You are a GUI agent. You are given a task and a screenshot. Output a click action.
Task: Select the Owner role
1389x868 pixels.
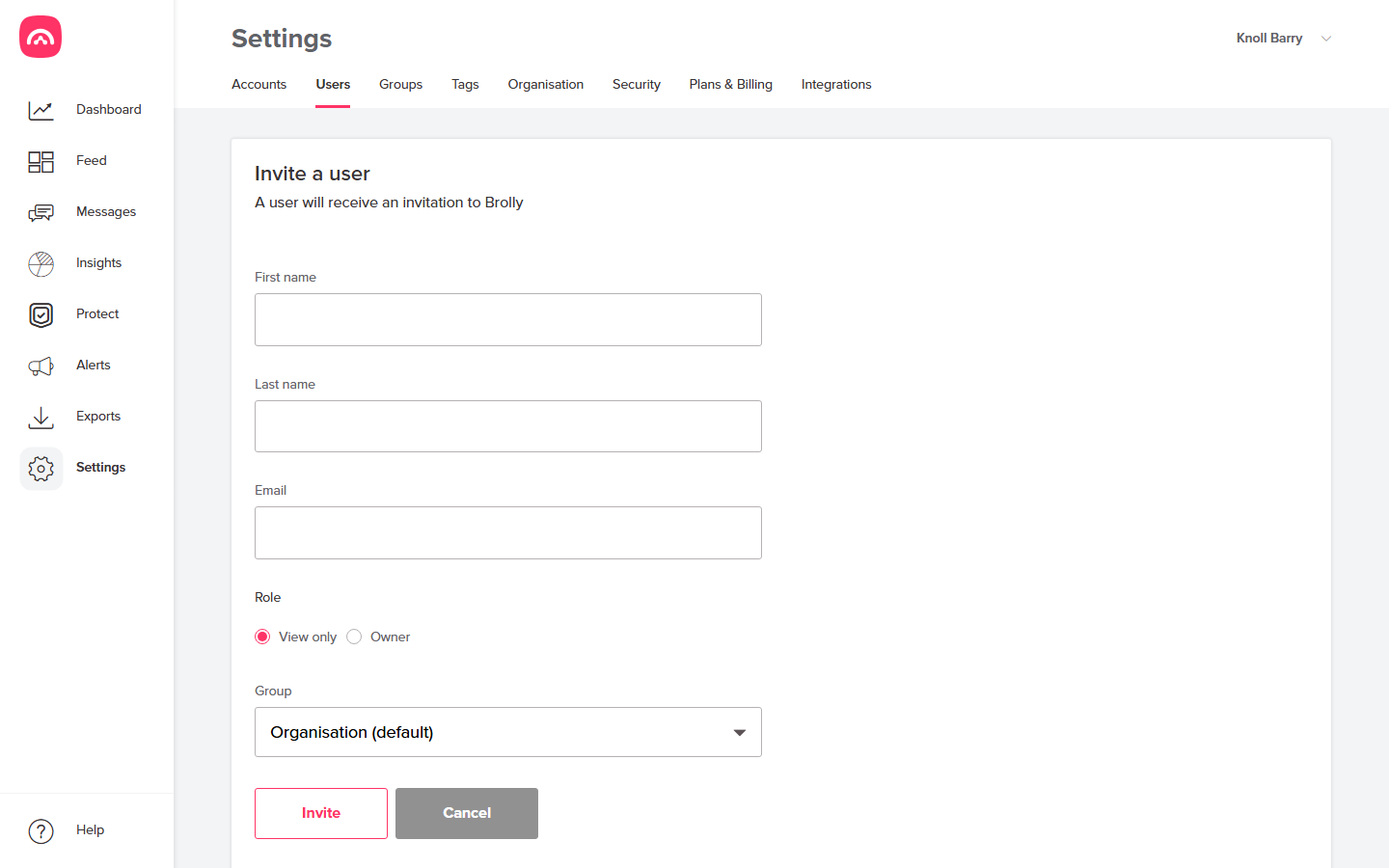point(354,637)
